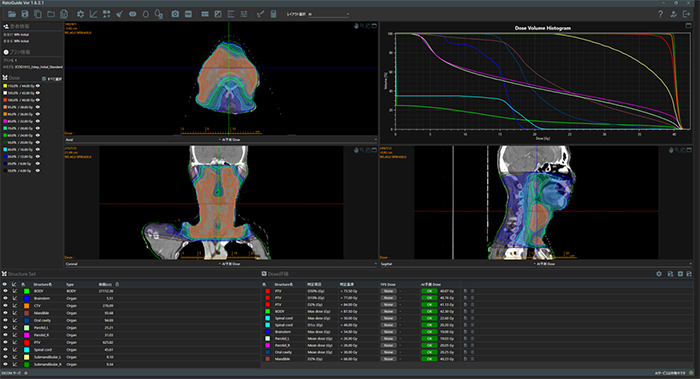700x379 pixels.
Task: Open the calculator tool in toolbar
Action: click(273, 14)
